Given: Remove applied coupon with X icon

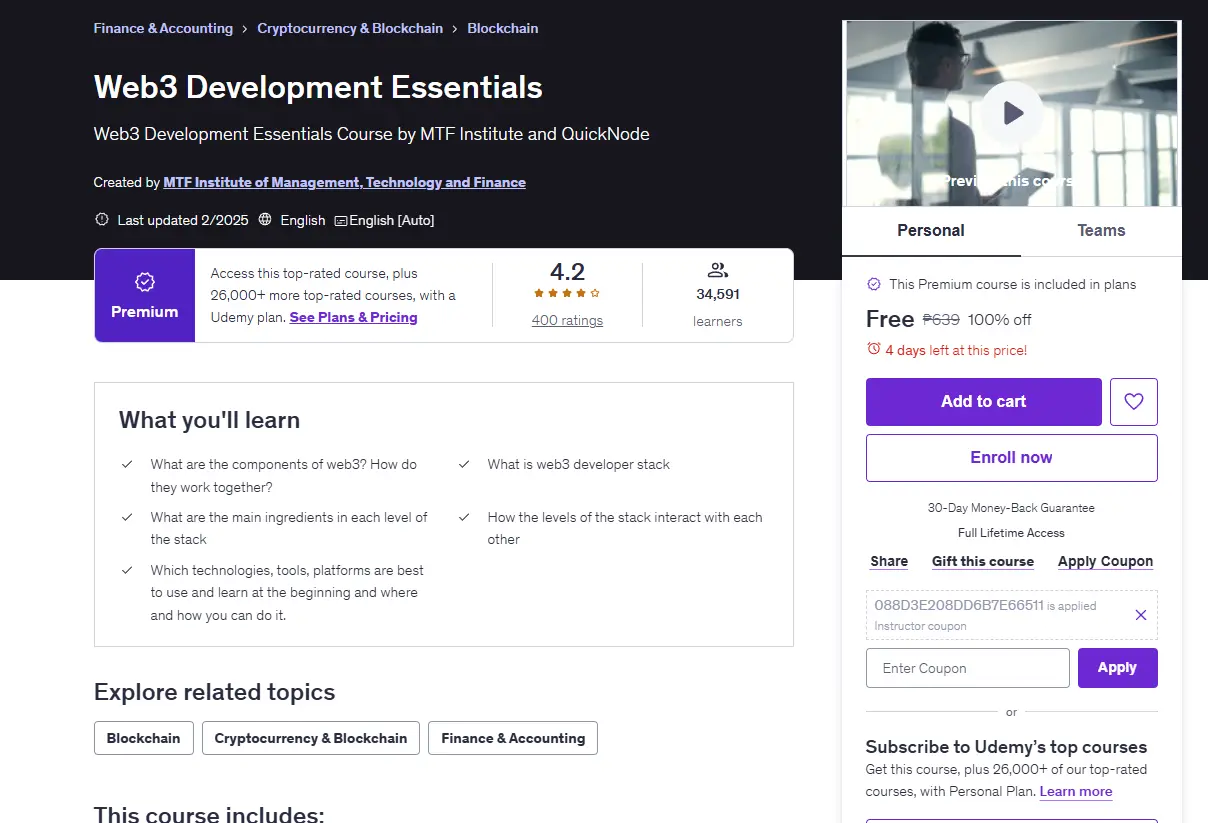Looking at the screenshot, I should click(x=1141, y=615).
